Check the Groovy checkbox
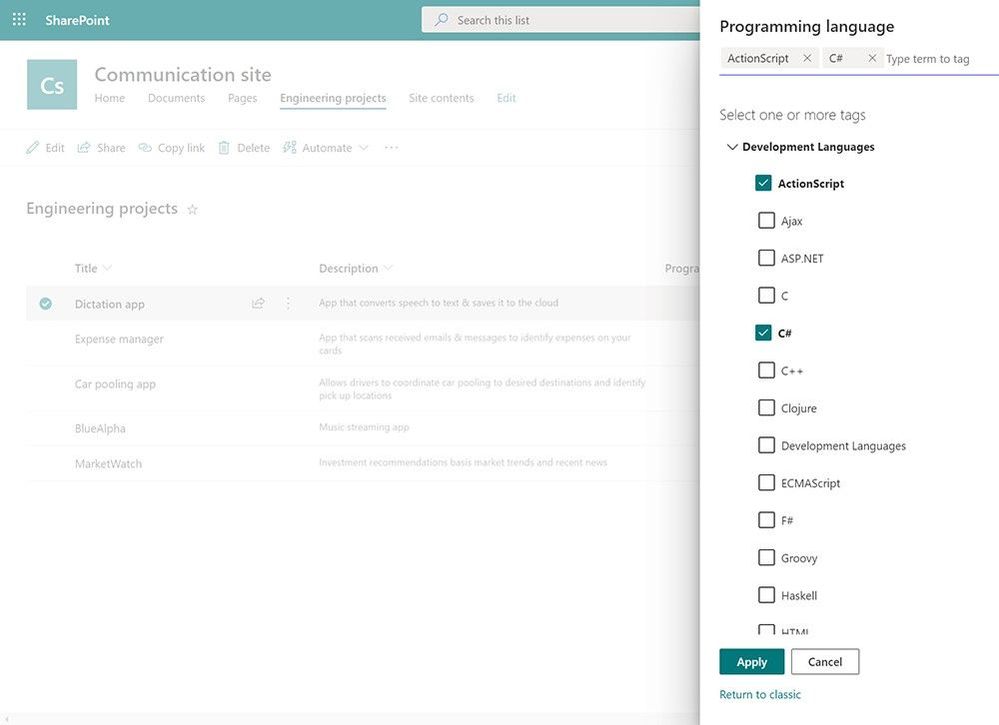Screen dimensions: 999x725 (x=766, y=557)
